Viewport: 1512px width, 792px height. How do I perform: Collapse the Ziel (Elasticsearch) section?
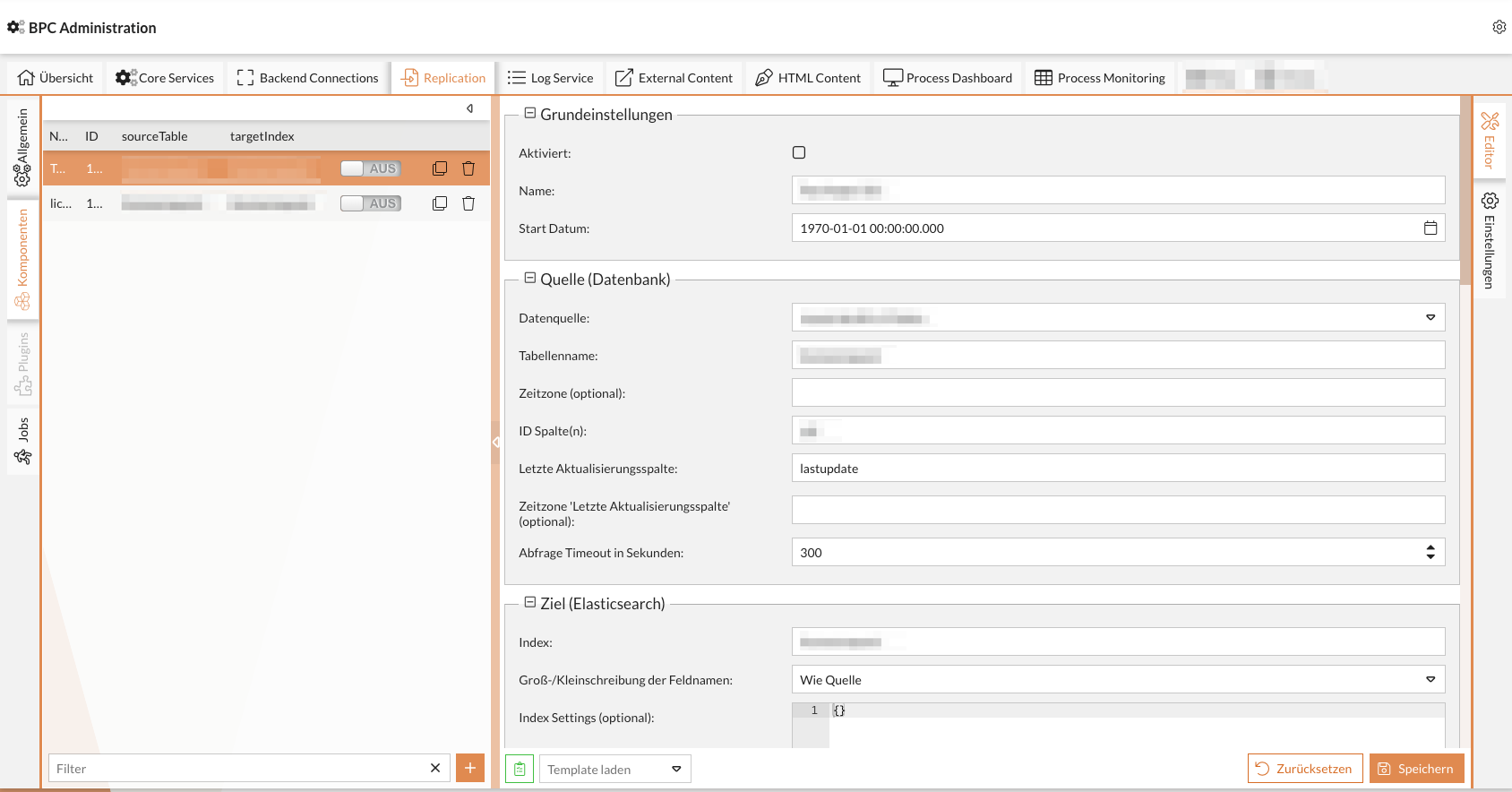[x=530, y=603]
